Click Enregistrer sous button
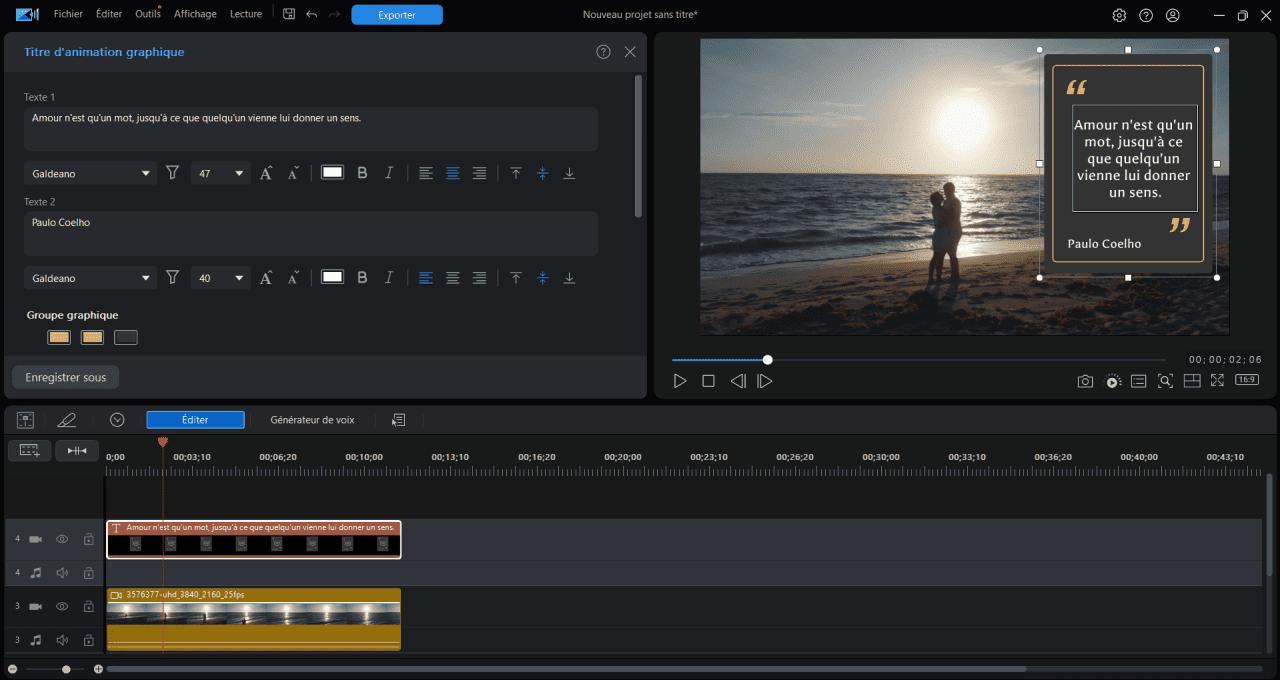This screenshot has height=680, width=1280. [x=66, y=377]
